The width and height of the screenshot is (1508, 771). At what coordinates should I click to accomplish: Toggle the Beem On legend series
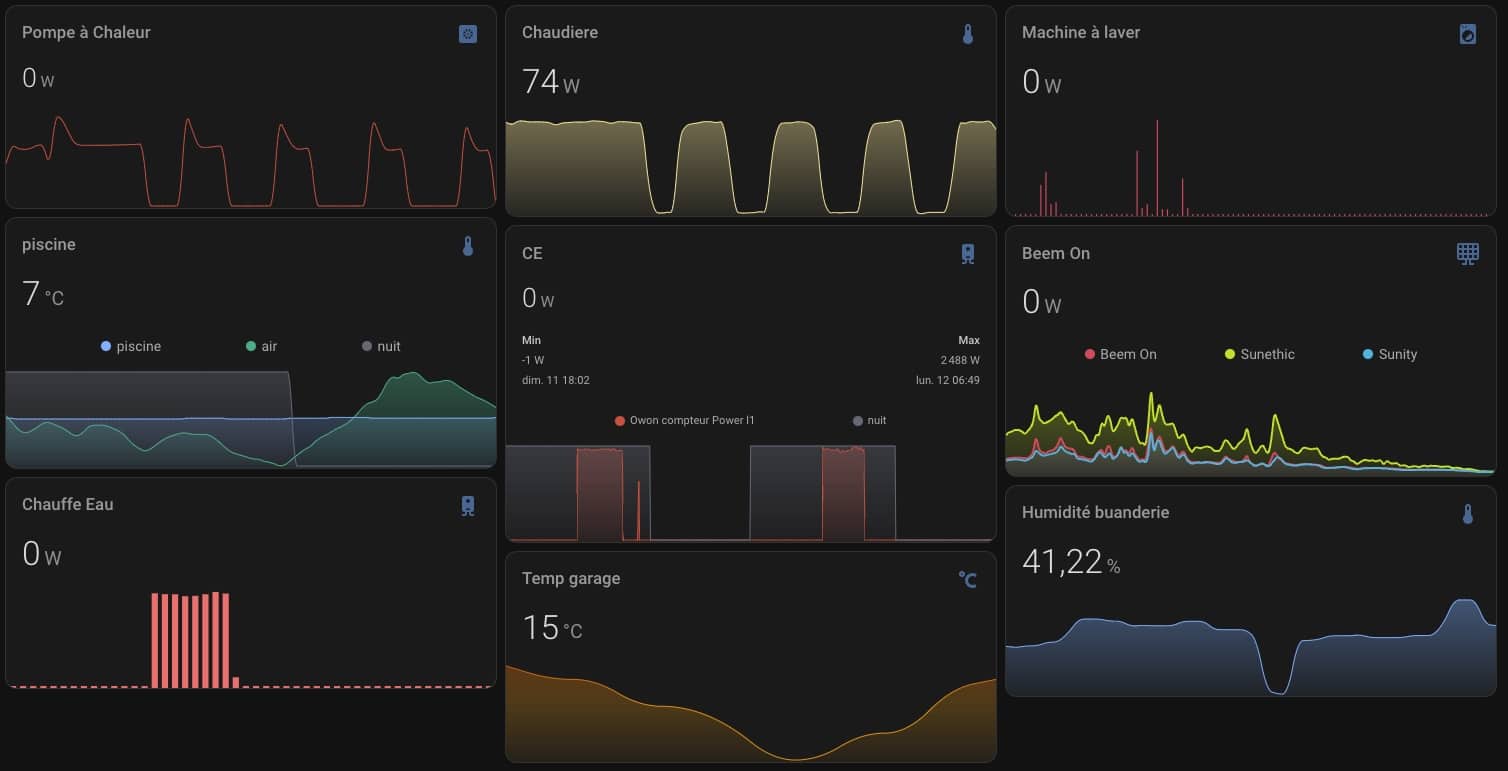pyautogui.click(x=1121, y=354)
